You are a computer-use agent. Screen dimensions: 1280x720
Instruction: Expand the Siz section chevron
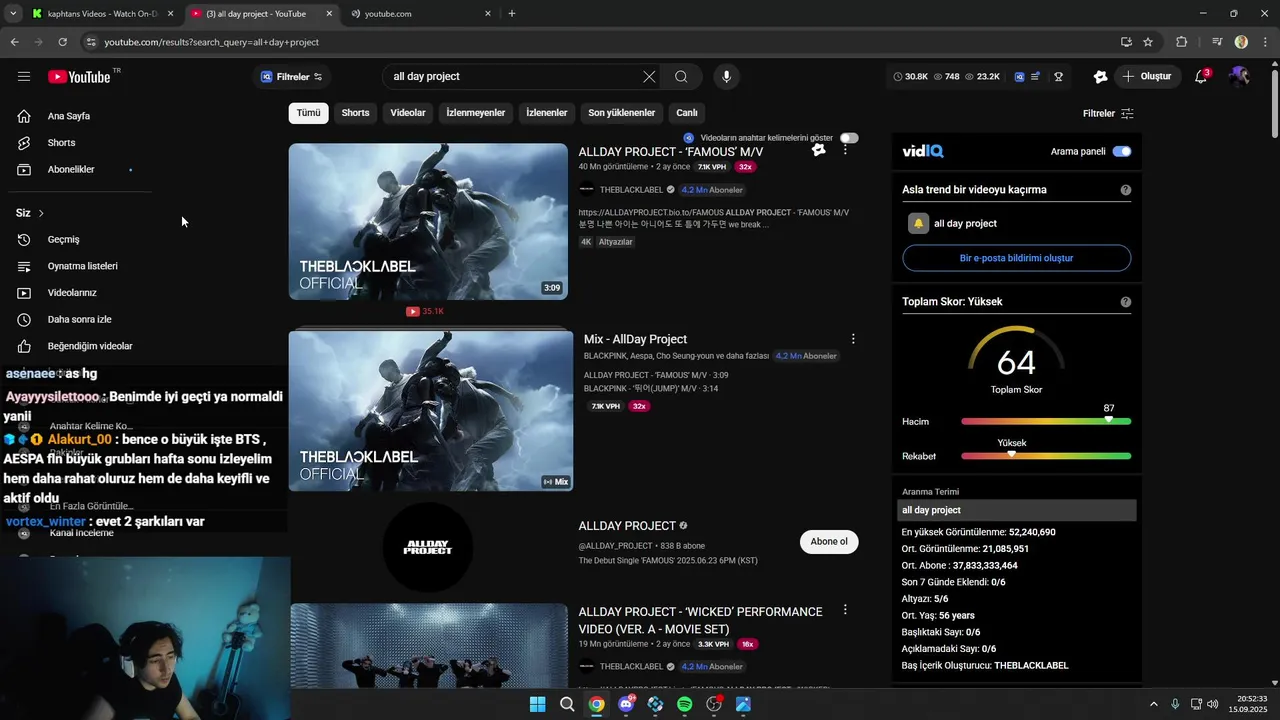pos(41,213)
